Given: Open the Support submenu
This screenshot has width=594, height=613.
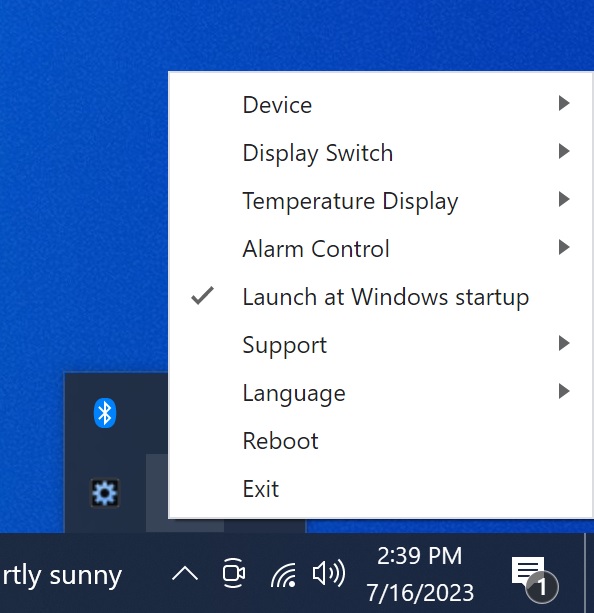Looking at the screenshot, I should point(380,345).
